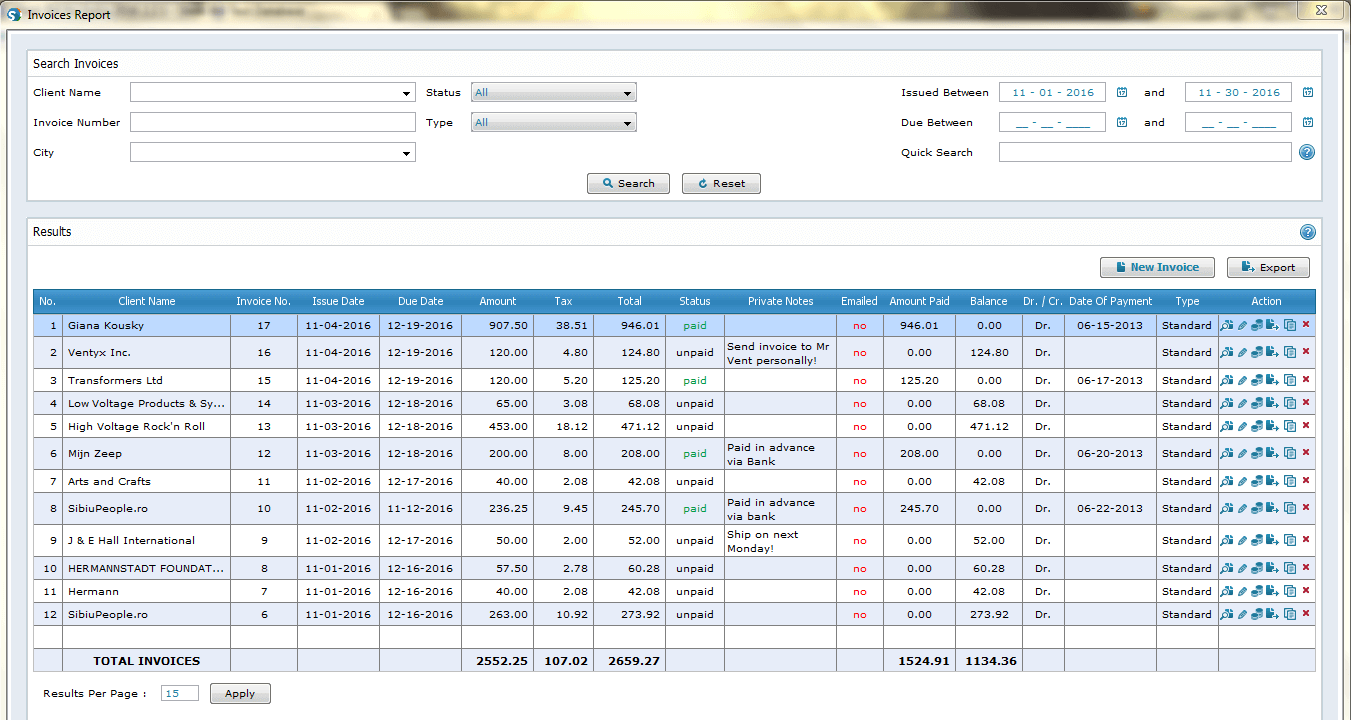Click the Quick Search help icon
Image resolution: width=1351 pixels, height=720 pixels.
(x=1308, y=152)
